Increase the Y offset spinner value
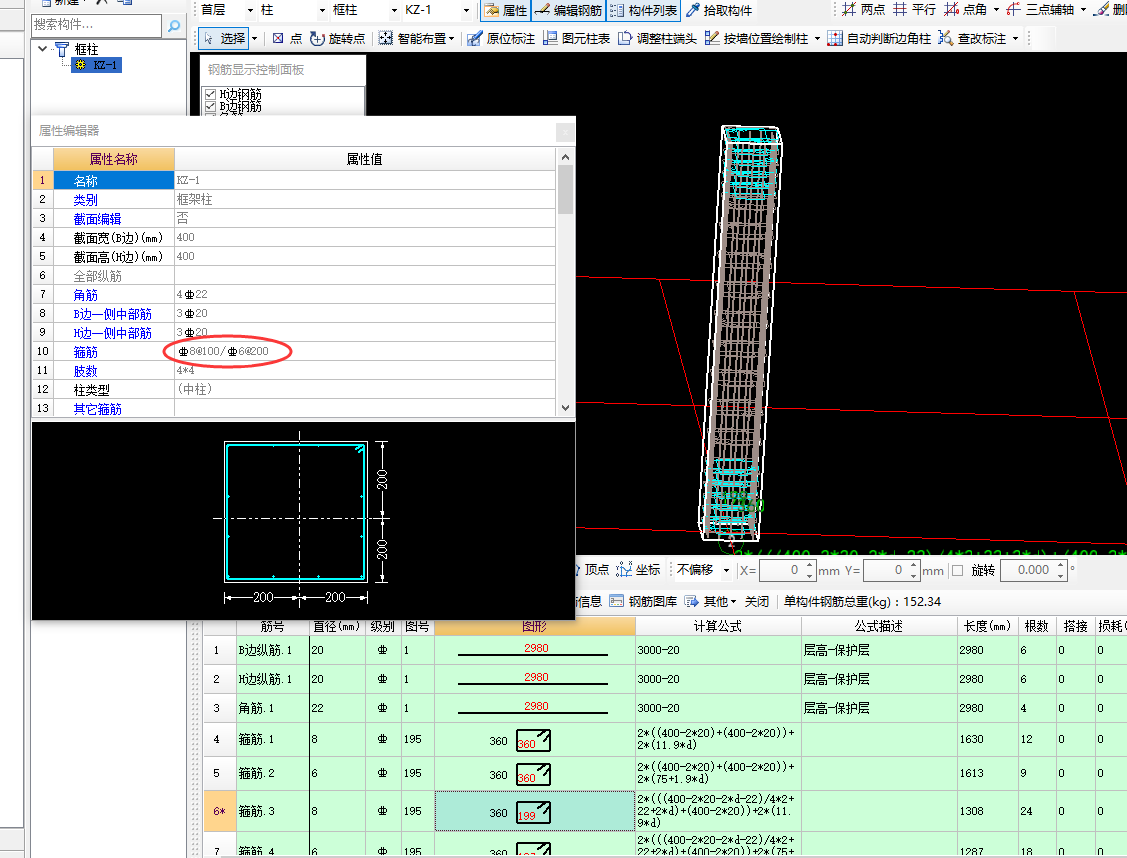The height and width of the screenshot is (858, 1127). [x=914, y=566]
